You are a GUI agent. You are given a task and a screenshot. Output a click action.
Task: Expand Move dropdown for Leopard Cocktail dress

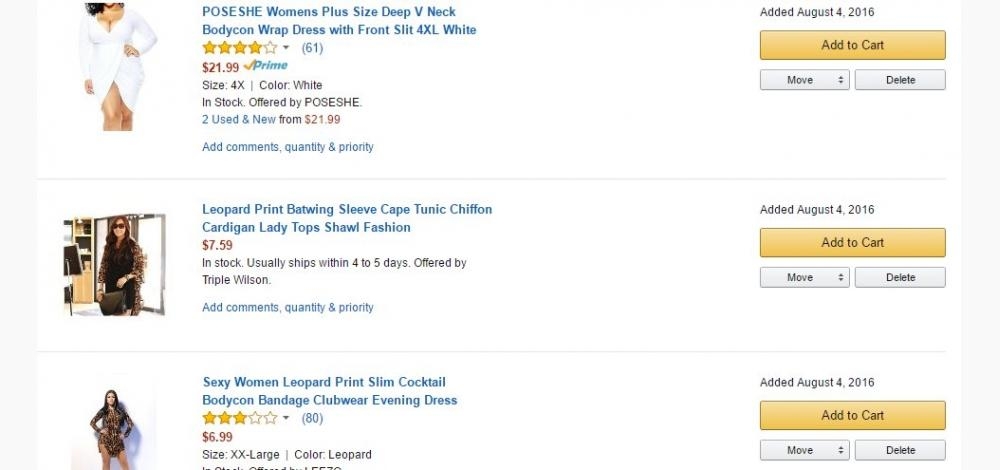click(x=804, y=450)
